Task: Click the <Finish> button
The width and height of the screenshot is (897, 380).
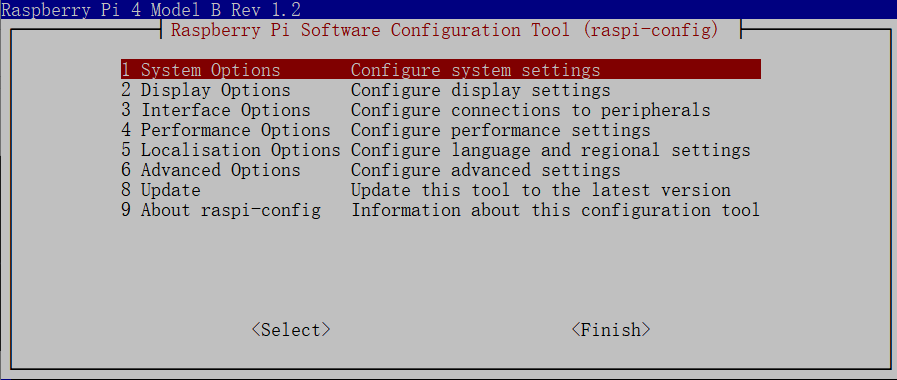Action: pyautogui.click(x=611, y=330)
